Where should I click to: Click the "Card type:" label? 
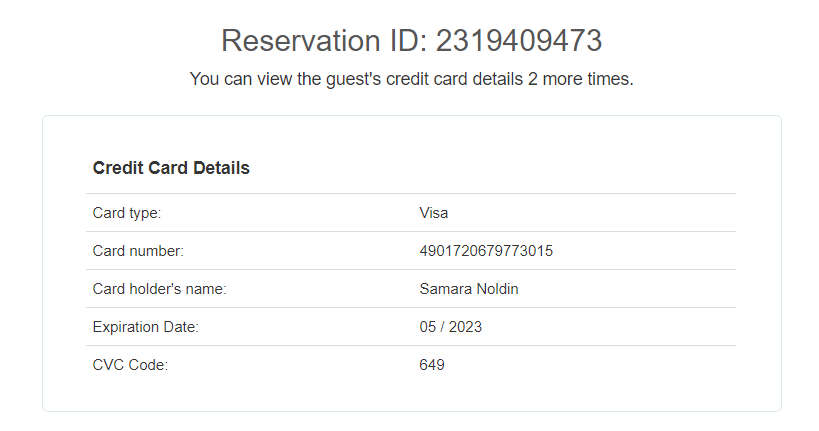tap(127, 213)
